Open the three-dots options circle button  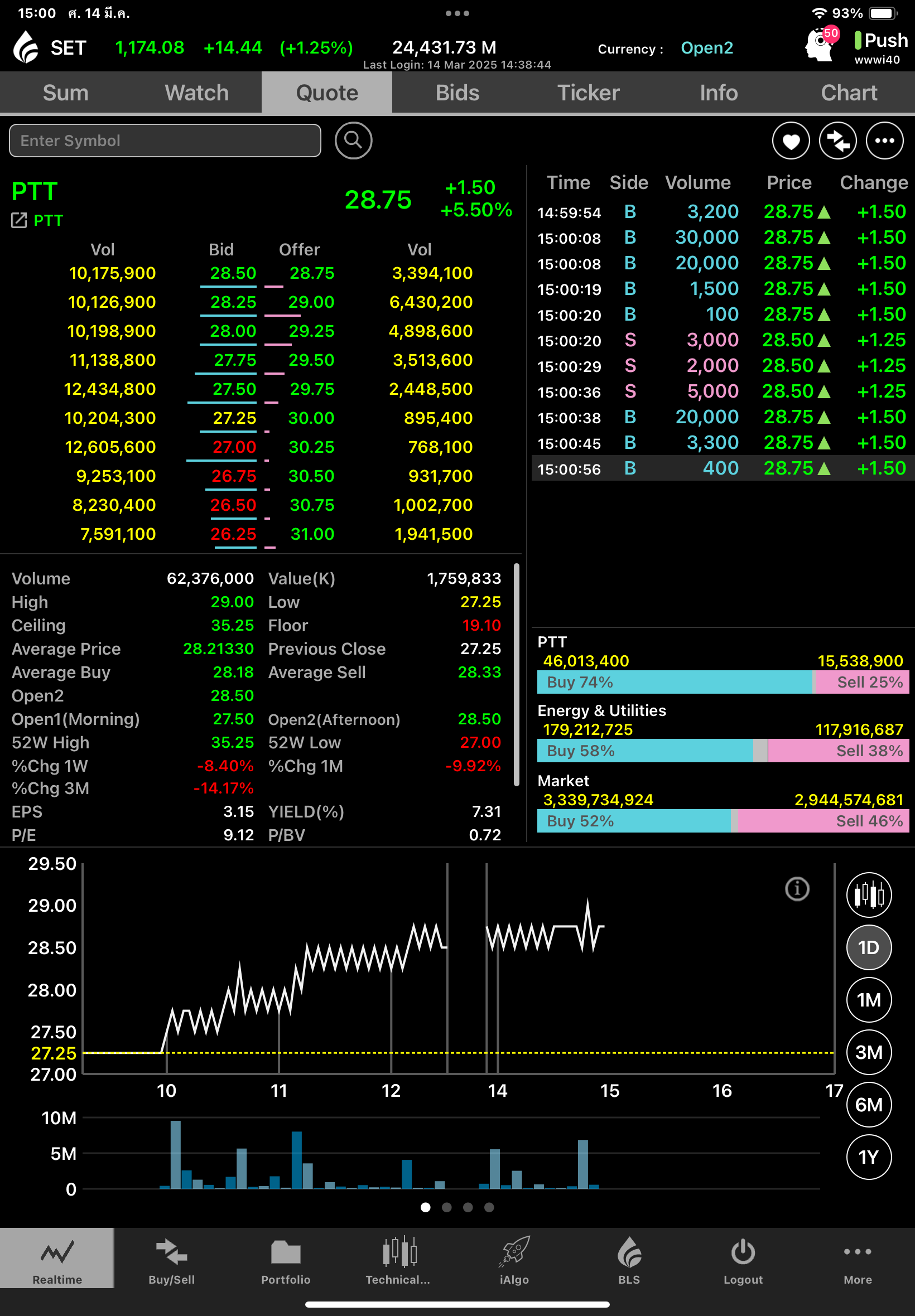click(x=884, y=141)
